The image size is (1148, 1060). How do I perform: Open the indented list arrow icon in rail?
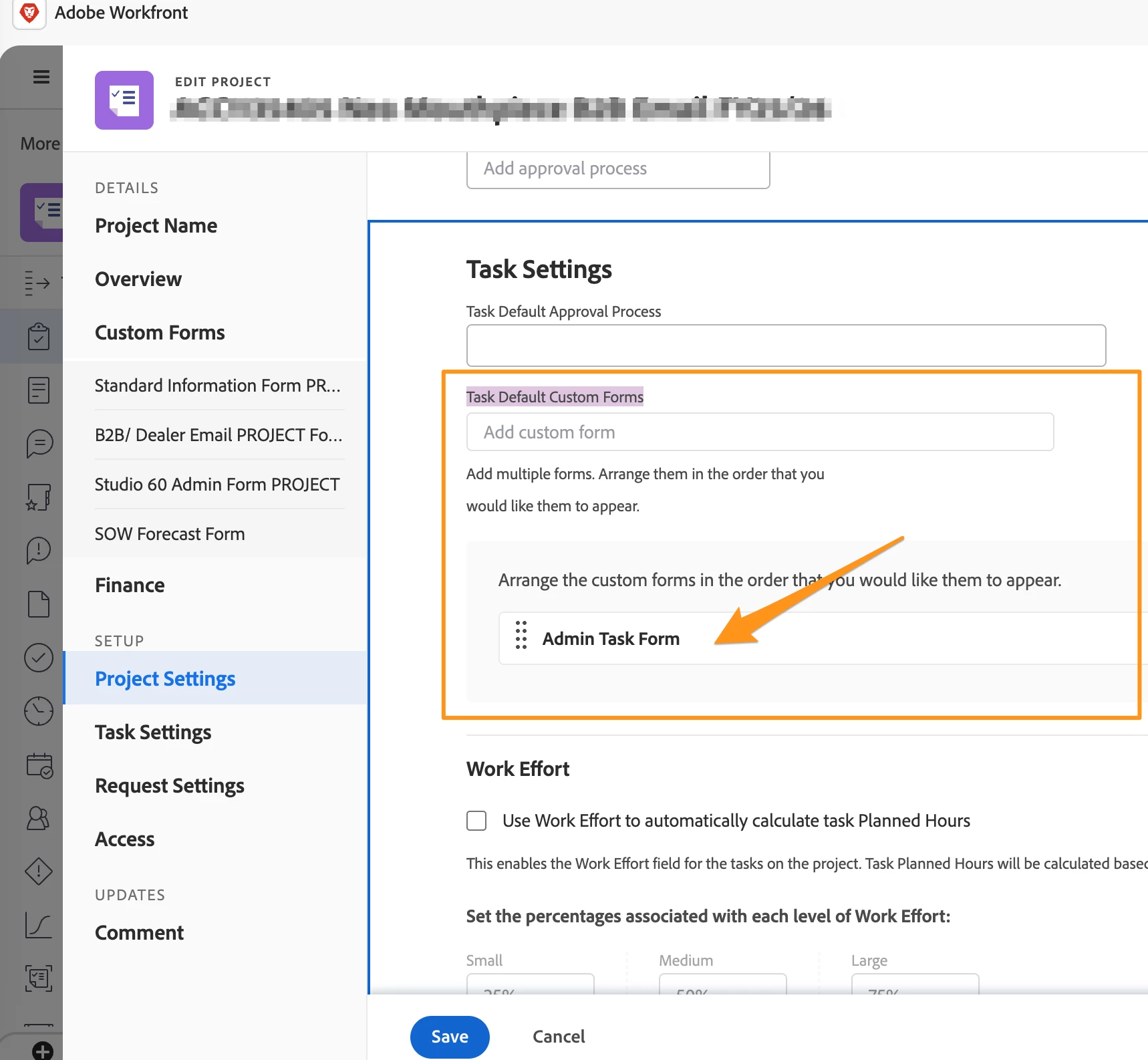coord(37,283)
